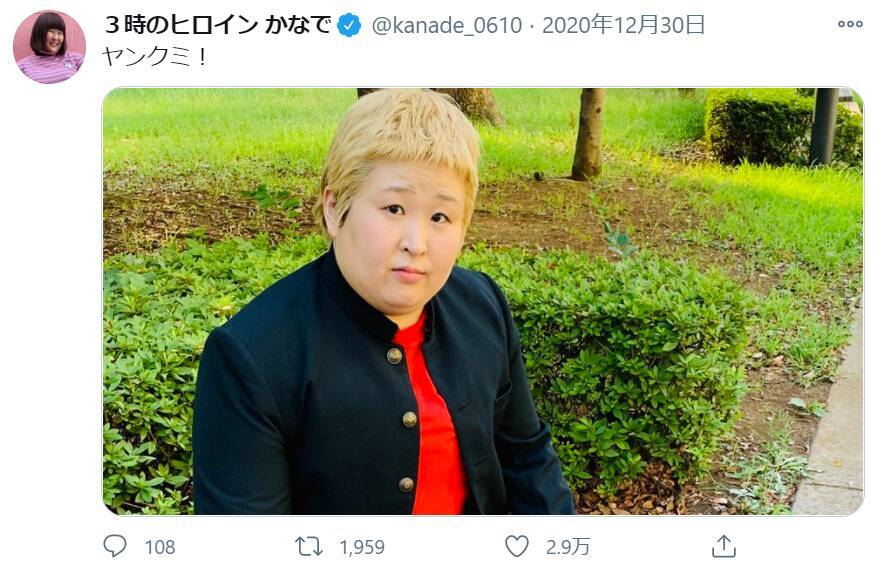The width and height of the screenshot is (885, 563).
Task: Click the reply count 108
Action: click(160, 547)
